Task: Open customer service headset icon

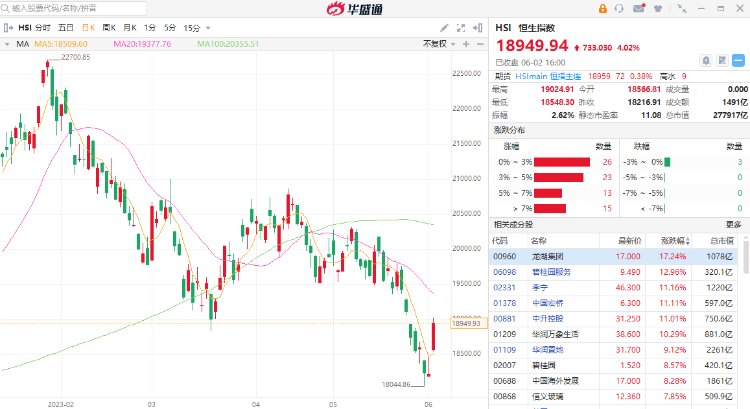Action: click(619, 9)
